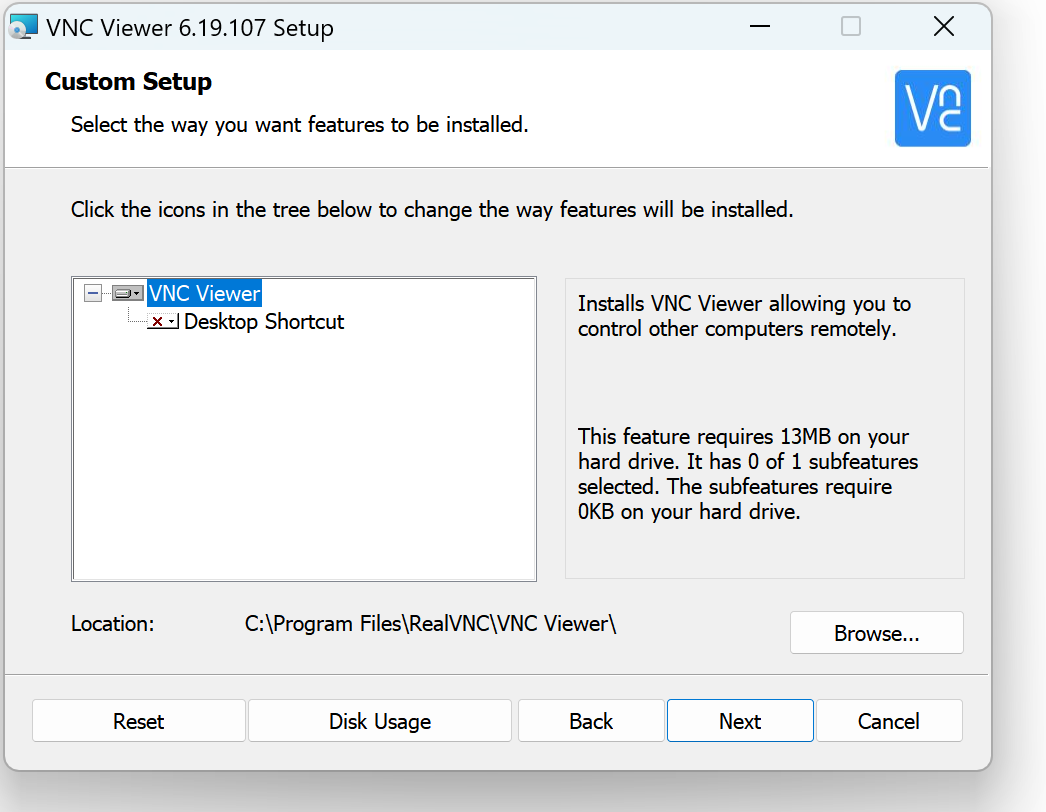Click the 'Location:' label

112,624
